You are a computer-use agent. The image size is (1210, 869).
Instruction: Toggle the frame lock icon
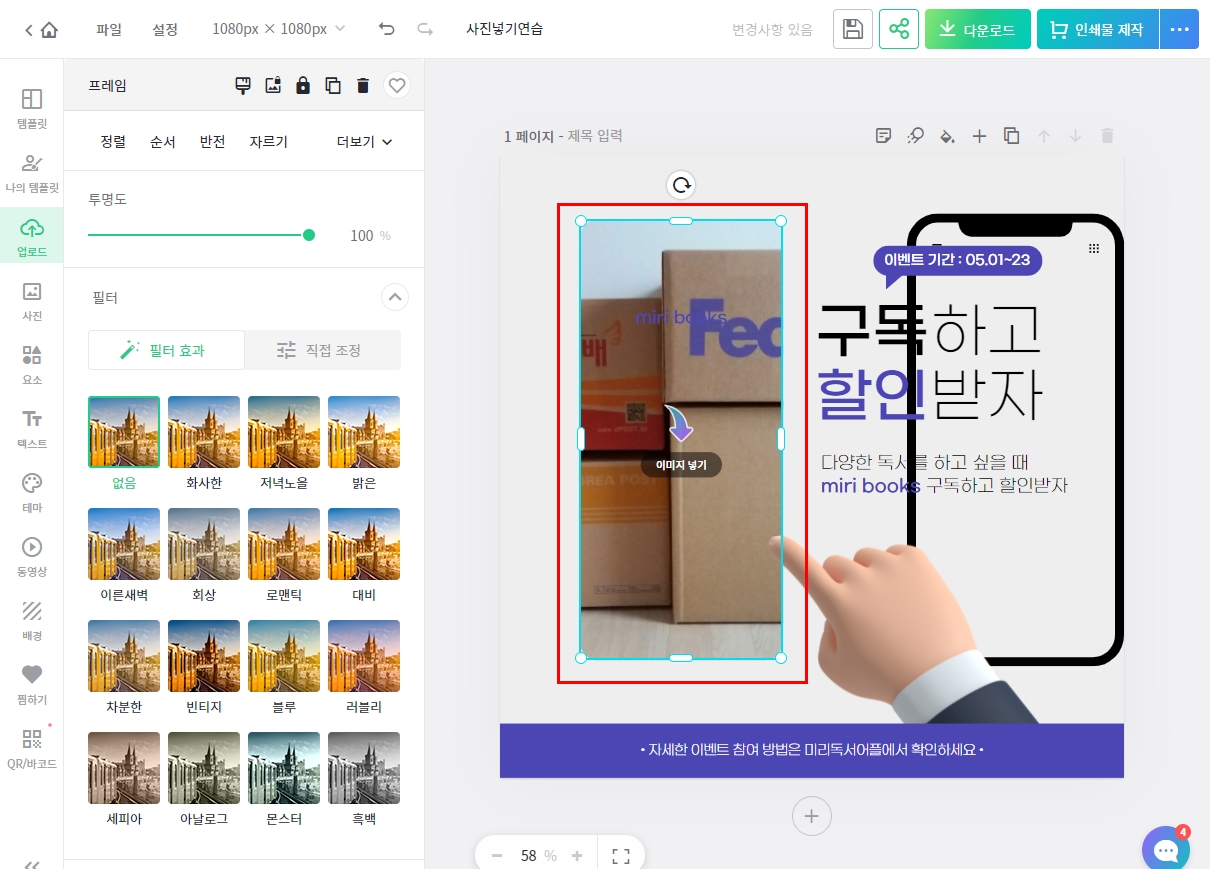pos(303,85)
